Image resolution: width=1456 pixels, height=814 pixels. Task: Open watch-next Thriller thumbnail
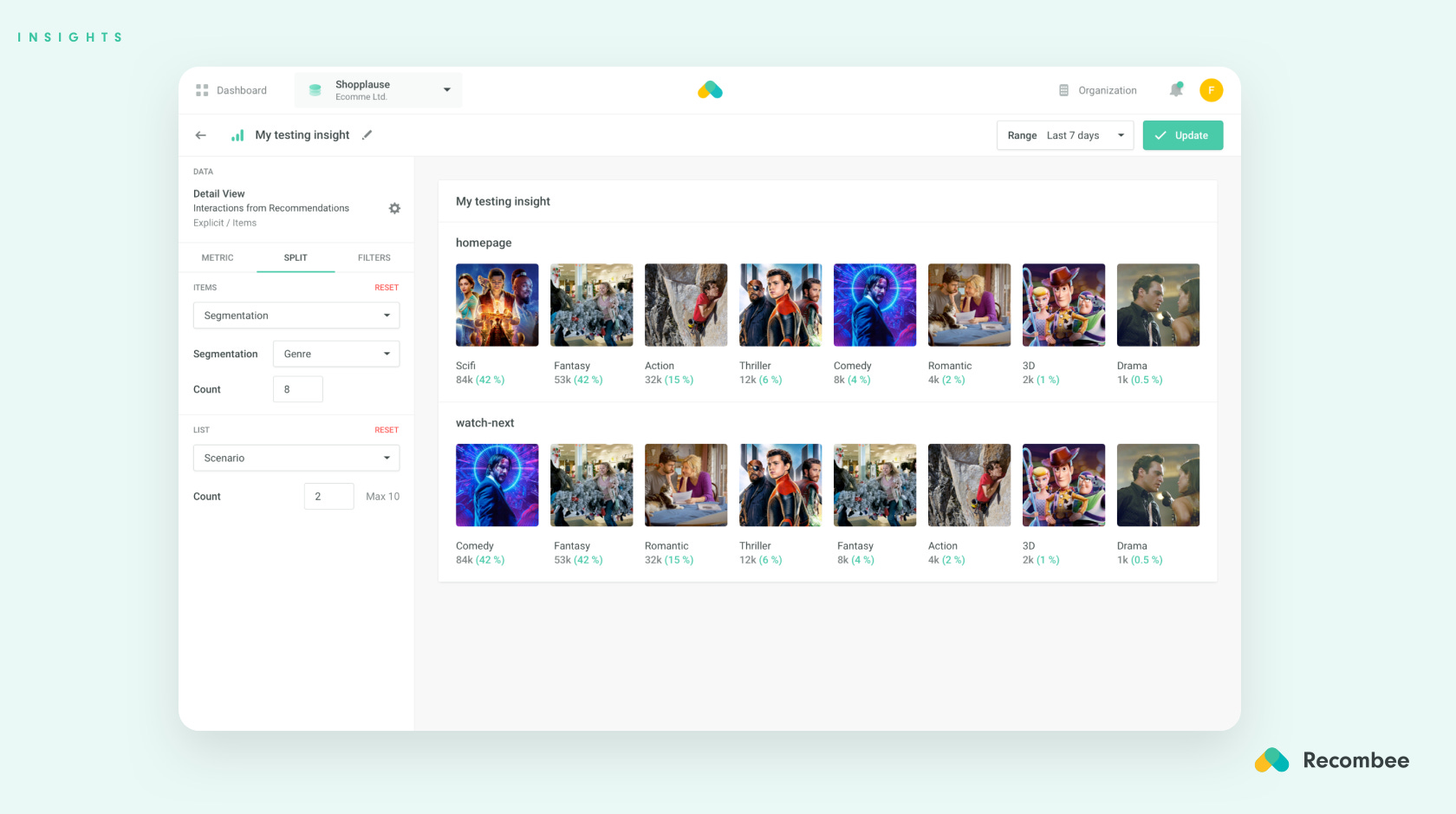pos(781,485)
